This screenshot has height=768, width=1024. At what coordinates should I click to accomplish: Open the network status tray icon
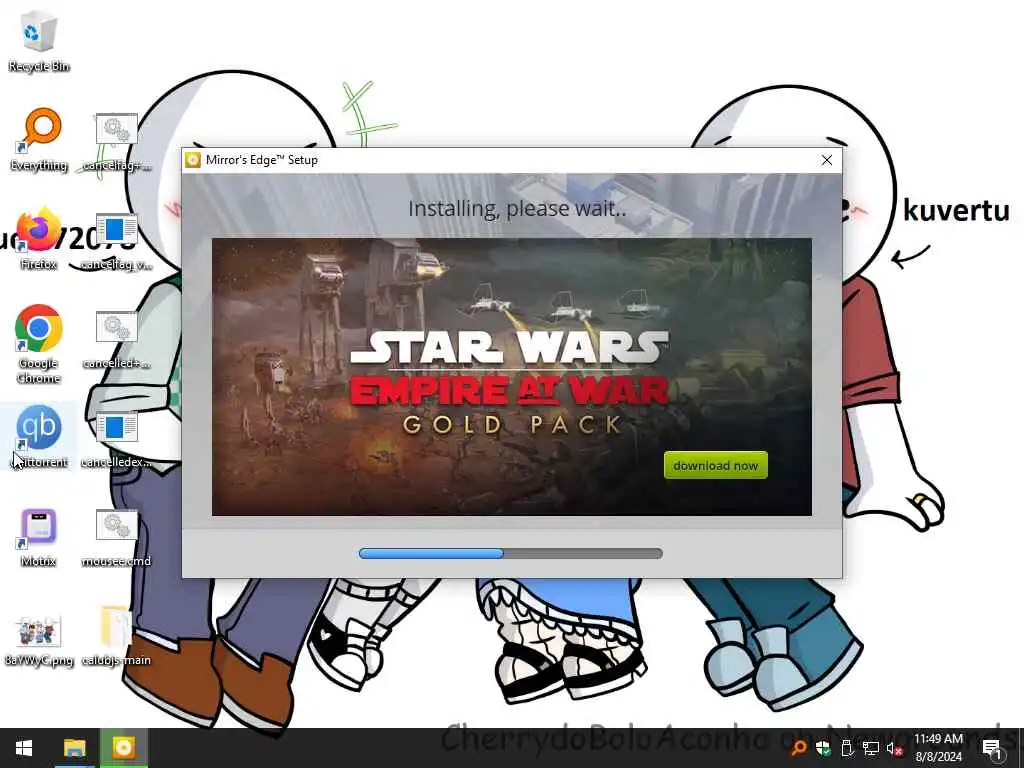click(871, 748)
